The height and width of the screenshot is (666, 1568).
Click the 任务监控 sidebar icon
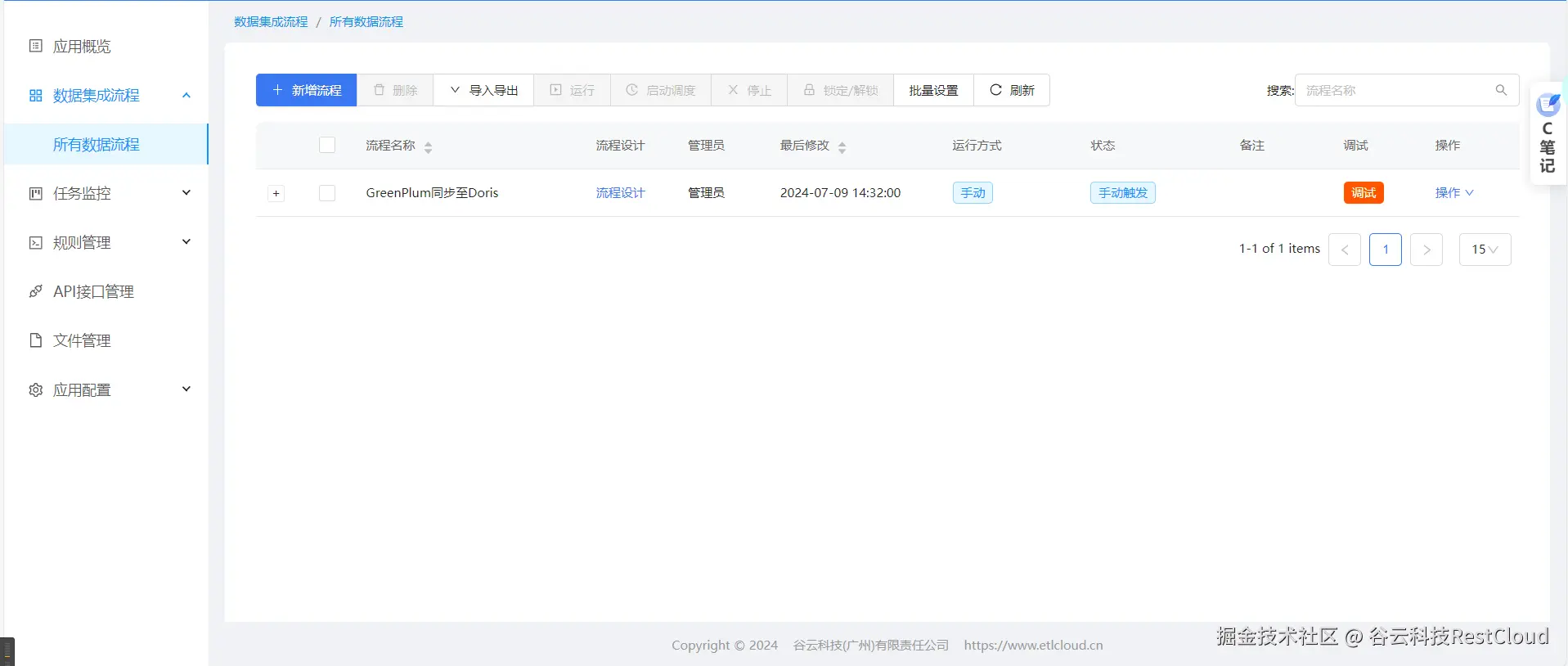(x=35, y=194)
